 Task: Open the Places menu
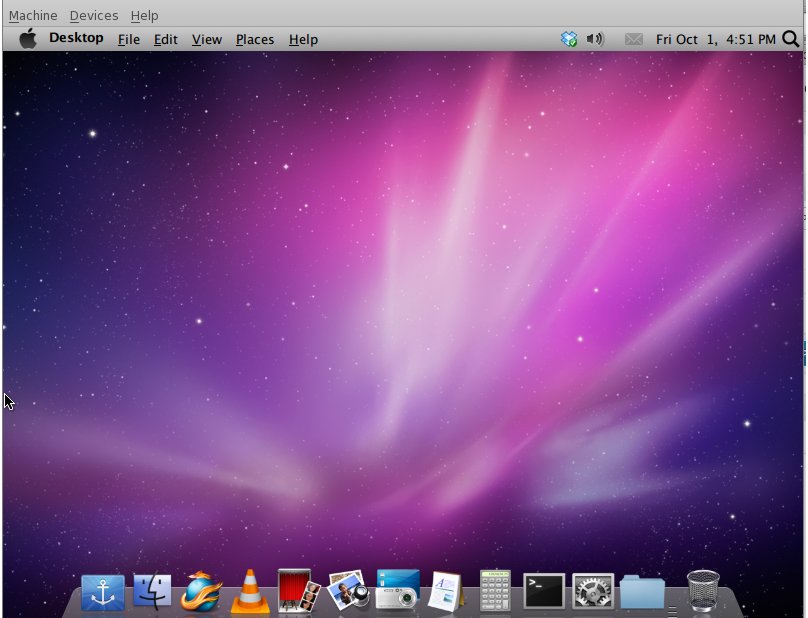pyautogui.click(x=255, y=40)
